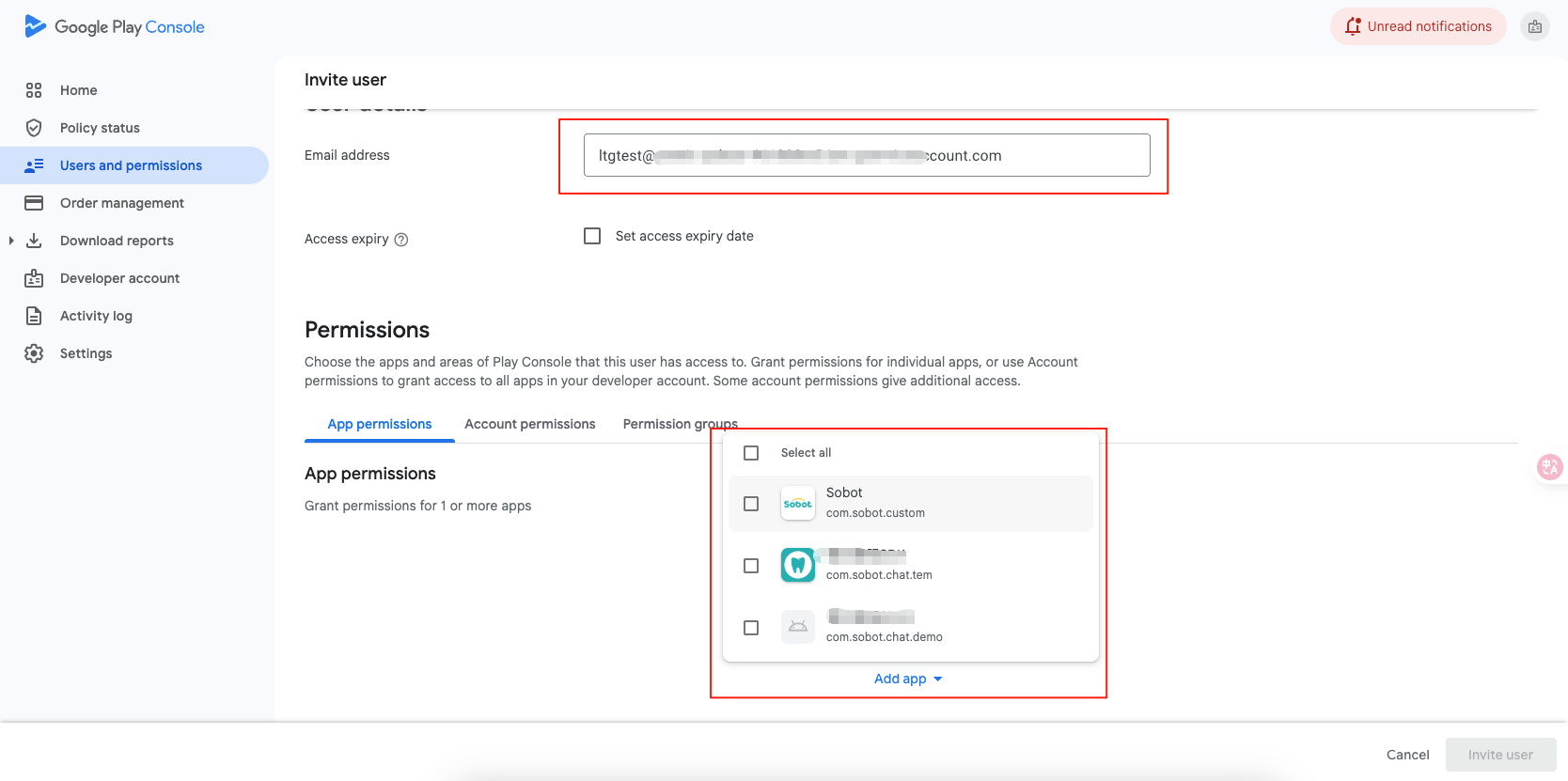Open Unread notifications button

(1418, 26)
